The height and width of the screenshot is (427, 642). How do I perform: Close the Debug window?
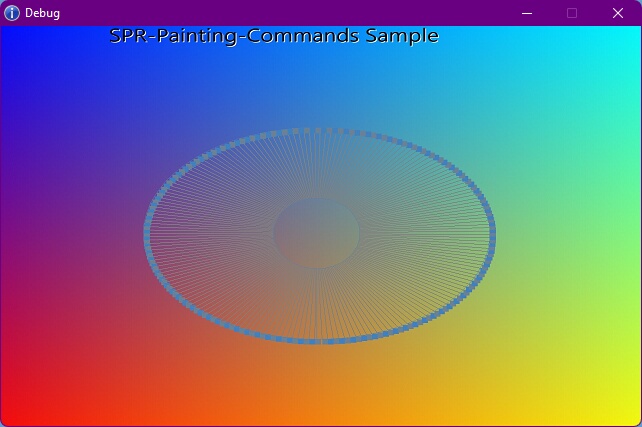click(x=617, y=13)
